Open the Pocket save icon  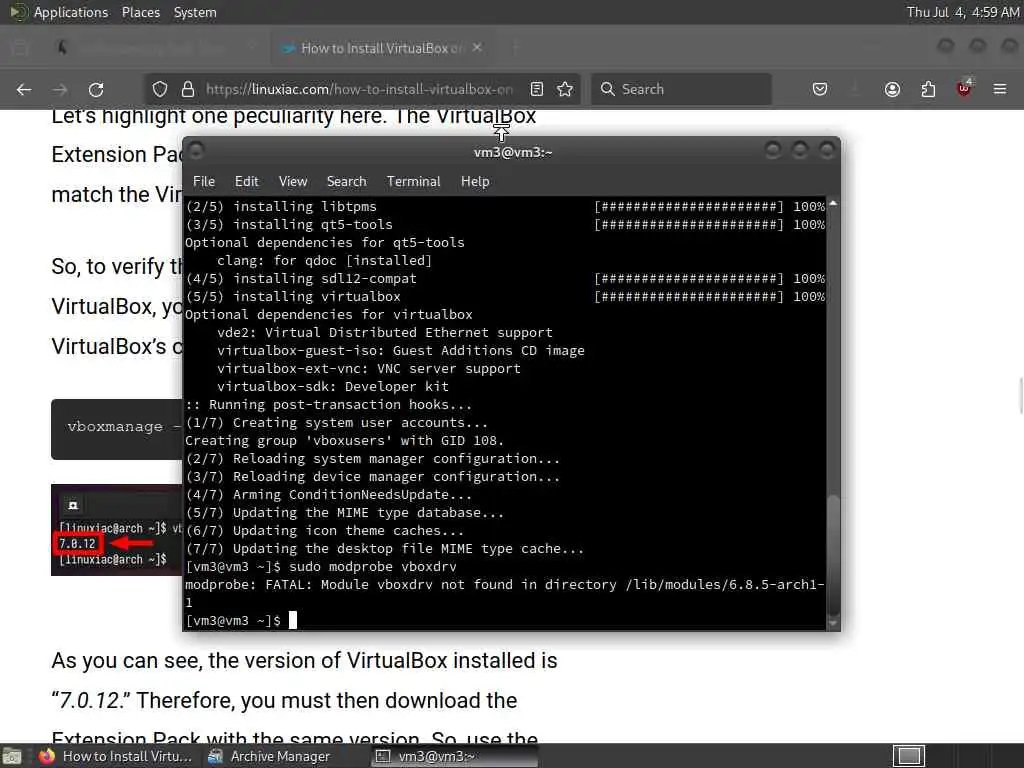(820, 89)
